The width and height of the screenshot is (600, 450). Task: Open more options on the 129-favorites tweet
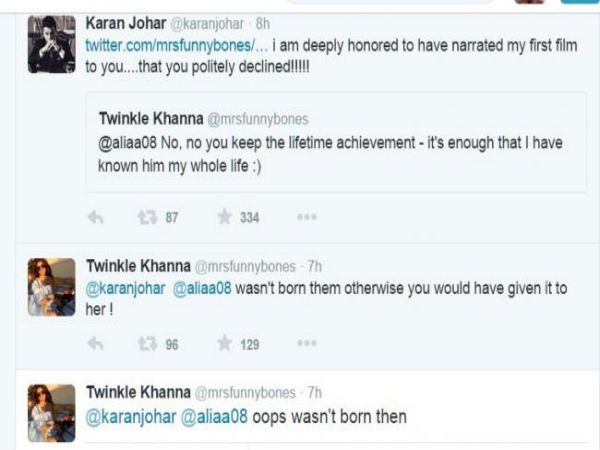306,343
